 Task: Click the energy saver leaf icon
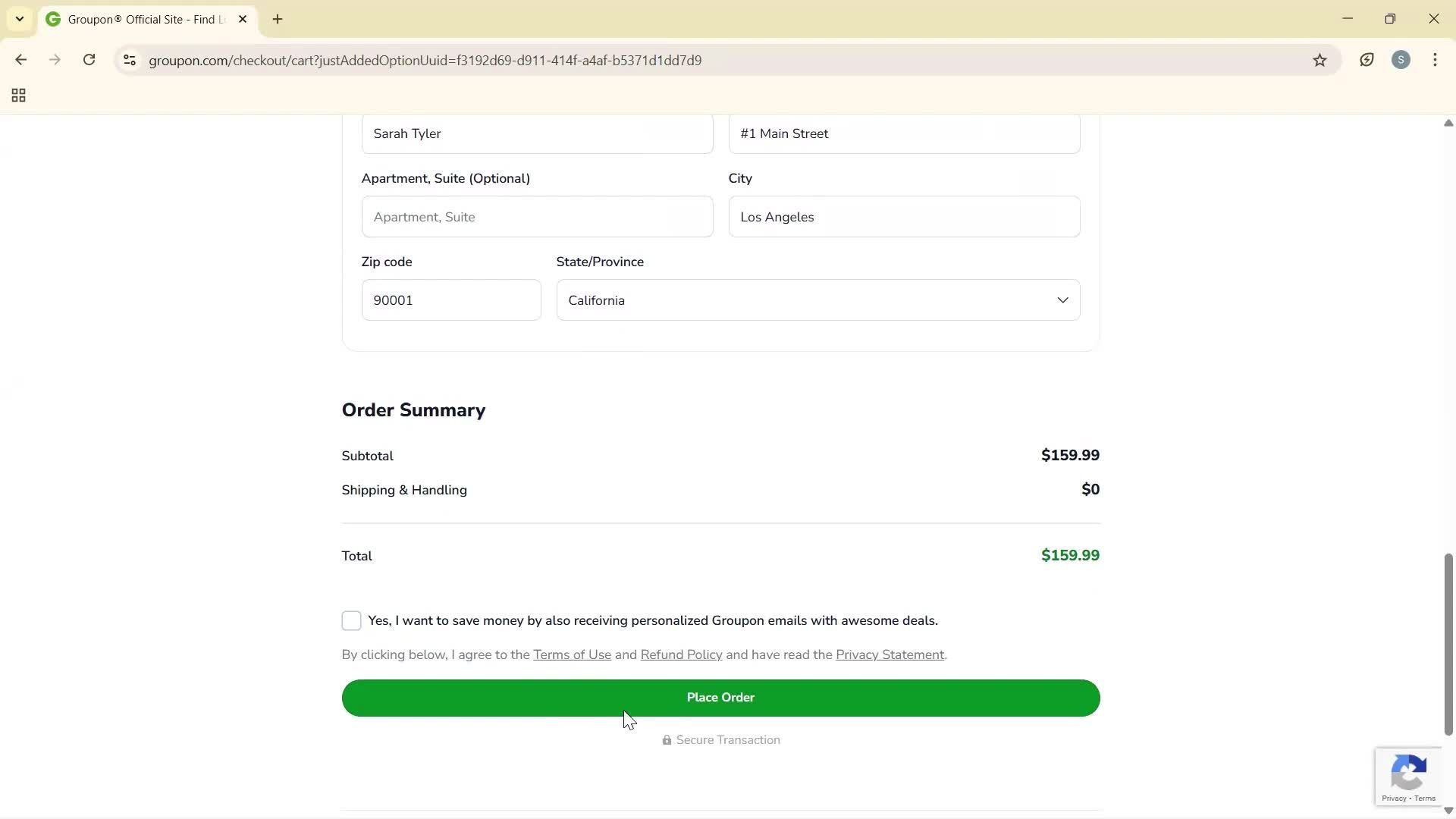click(1367, 60)
